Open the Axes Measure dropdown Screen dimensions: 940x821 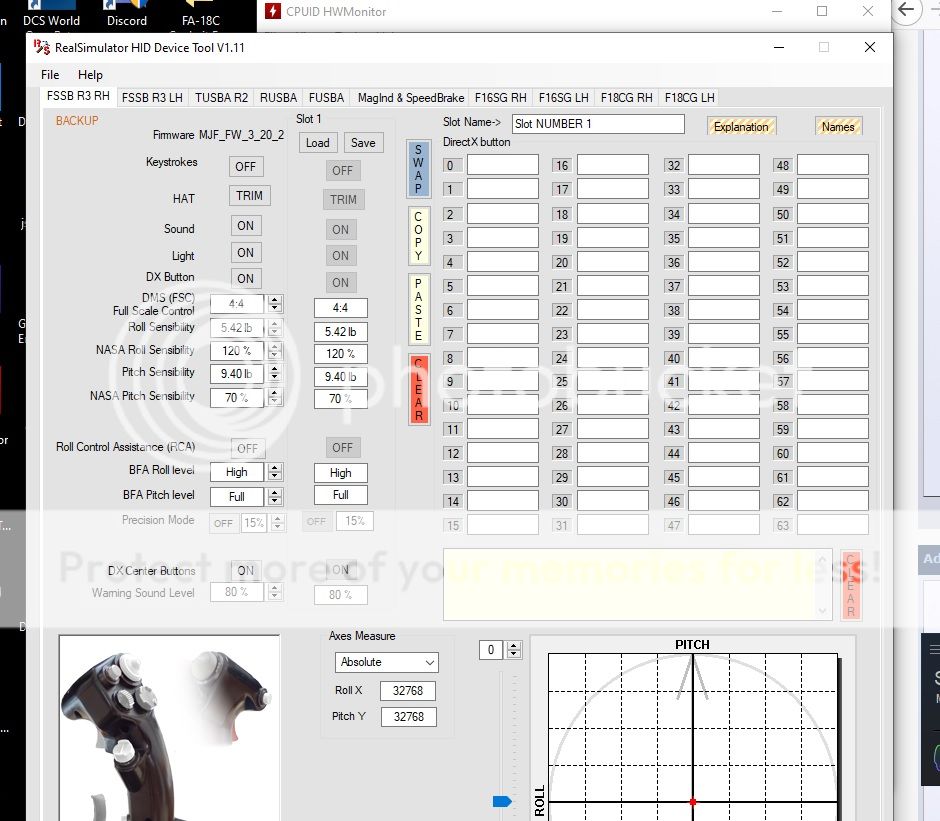pyautogui.click(x=386, y=663)
